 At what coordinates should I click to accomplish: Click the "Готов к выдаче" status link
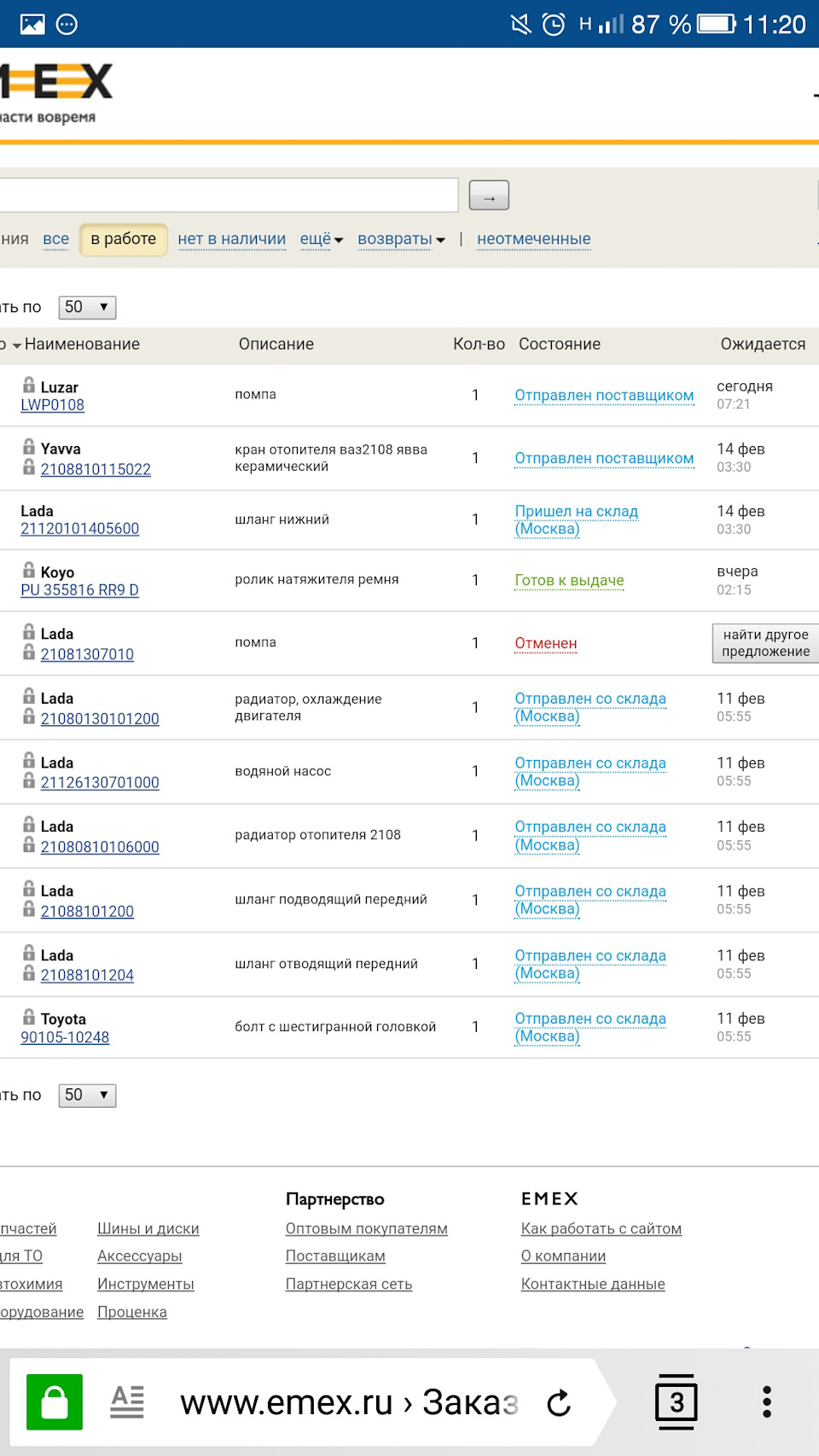pyautogui.click(x=569, y=581)
